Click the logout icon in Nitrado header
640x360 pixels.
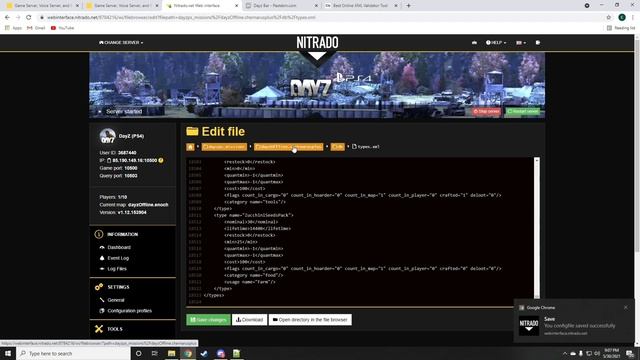pos(538,42)
